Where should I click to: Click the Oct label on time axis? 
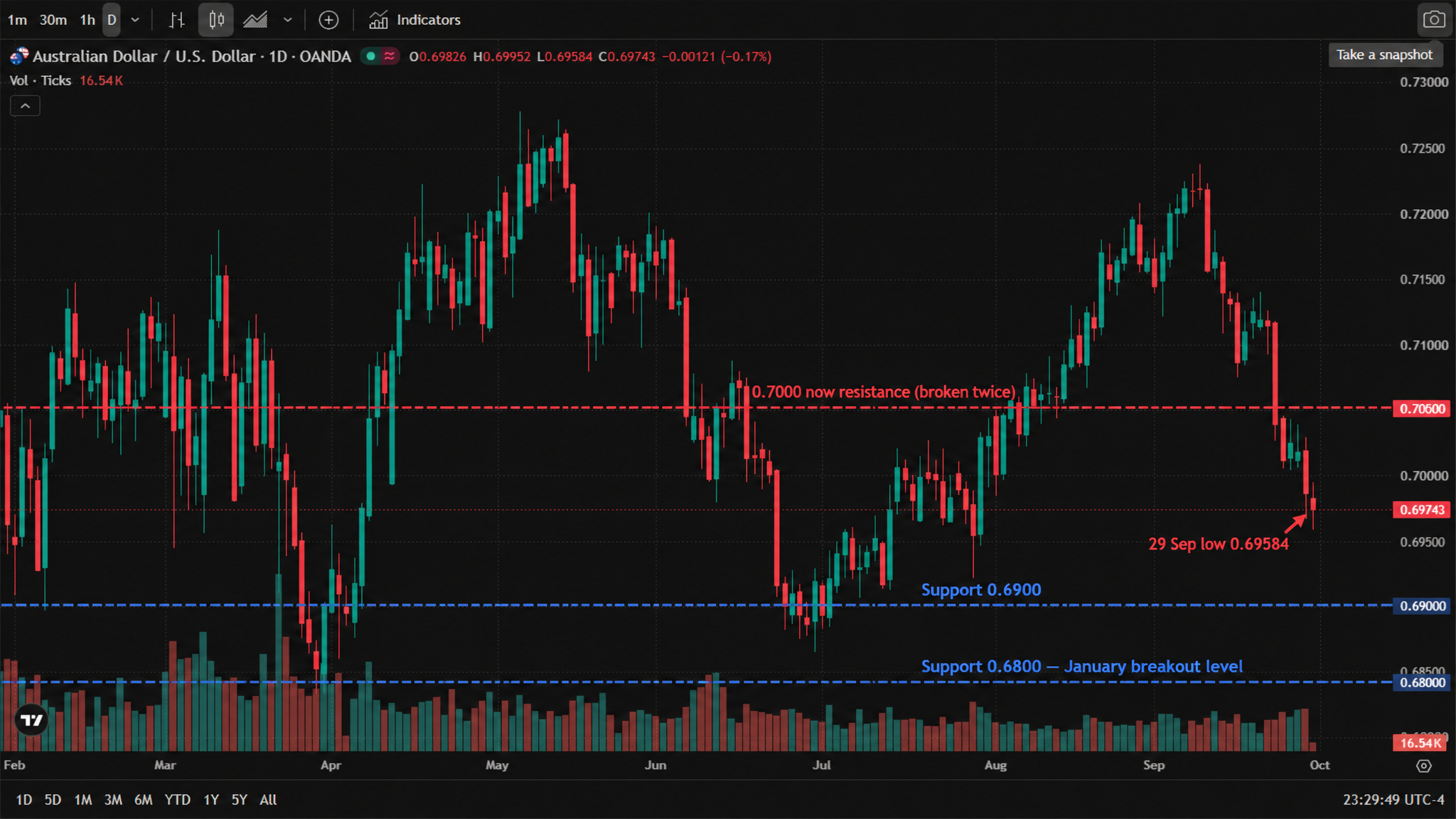coord(1319,765)
